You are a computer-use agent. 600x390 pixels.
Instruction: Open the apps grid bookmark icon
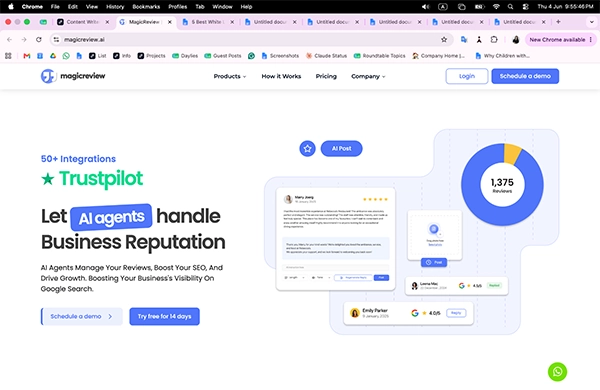[8, 56]
